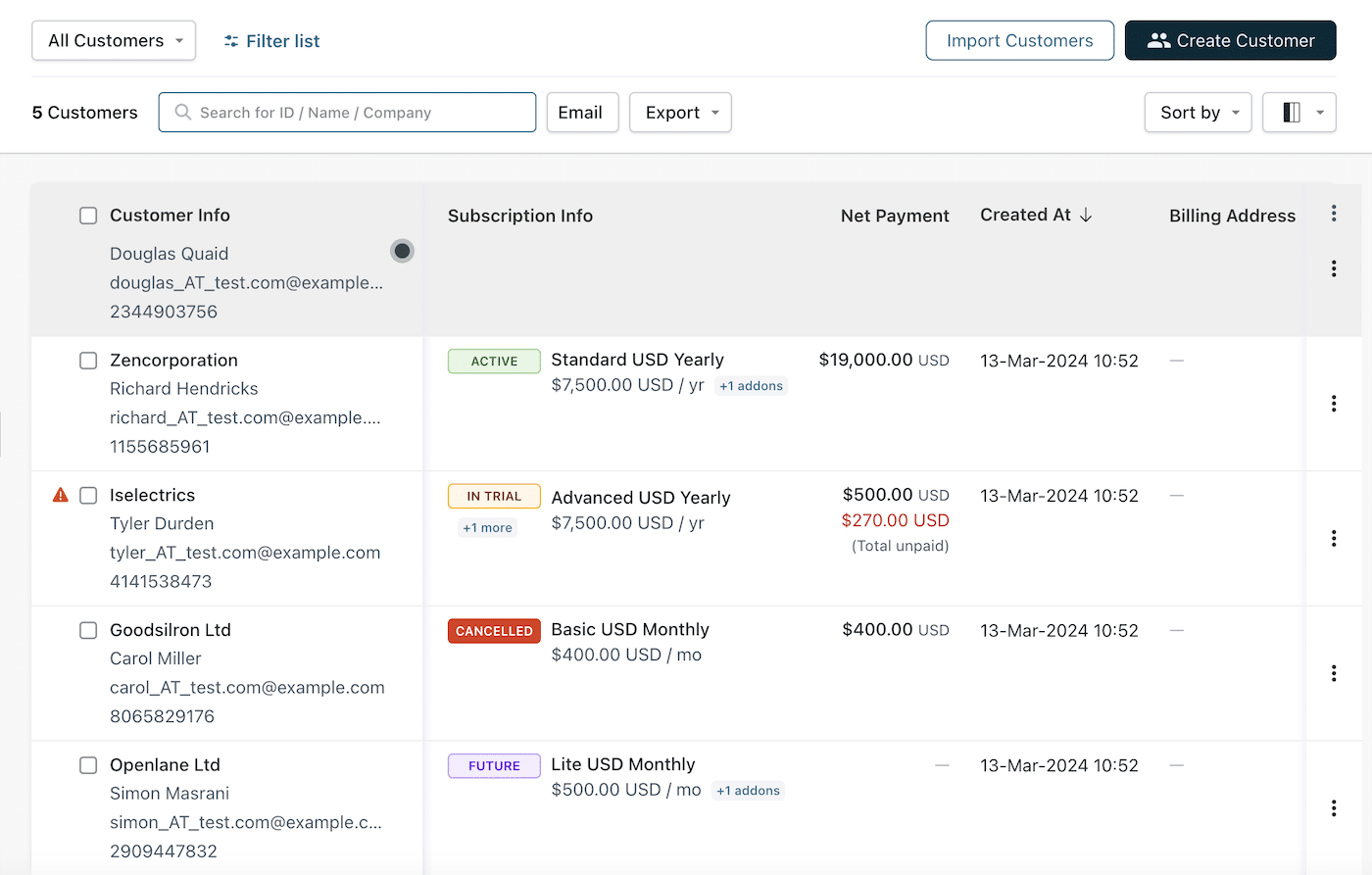1372x875 pixels.
Task: Click the Filter list sliders icon
Action: 231,40
